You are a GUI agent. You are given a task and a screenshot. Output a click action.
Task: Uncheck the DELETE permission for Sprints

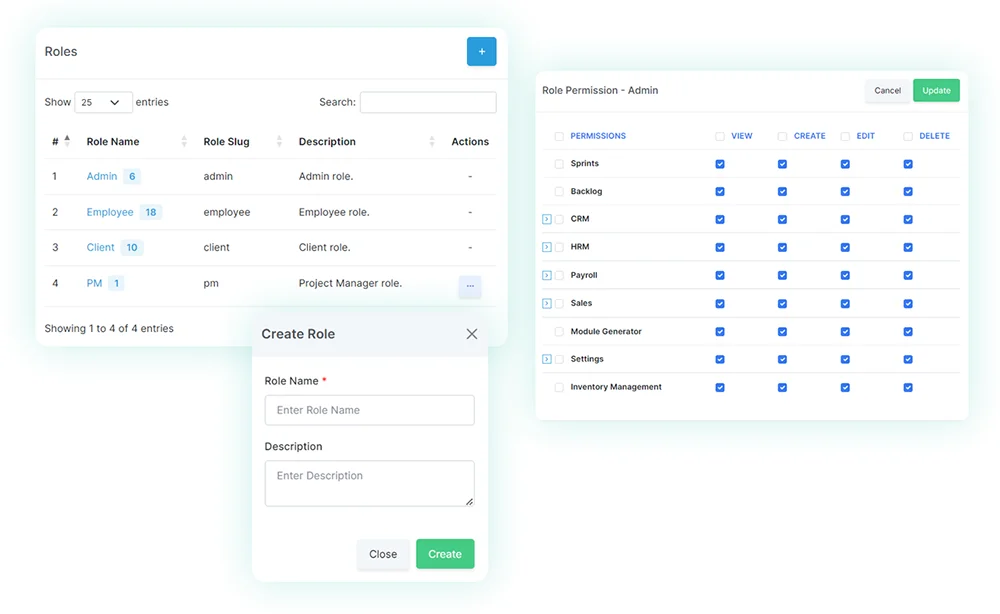point(908,163)
